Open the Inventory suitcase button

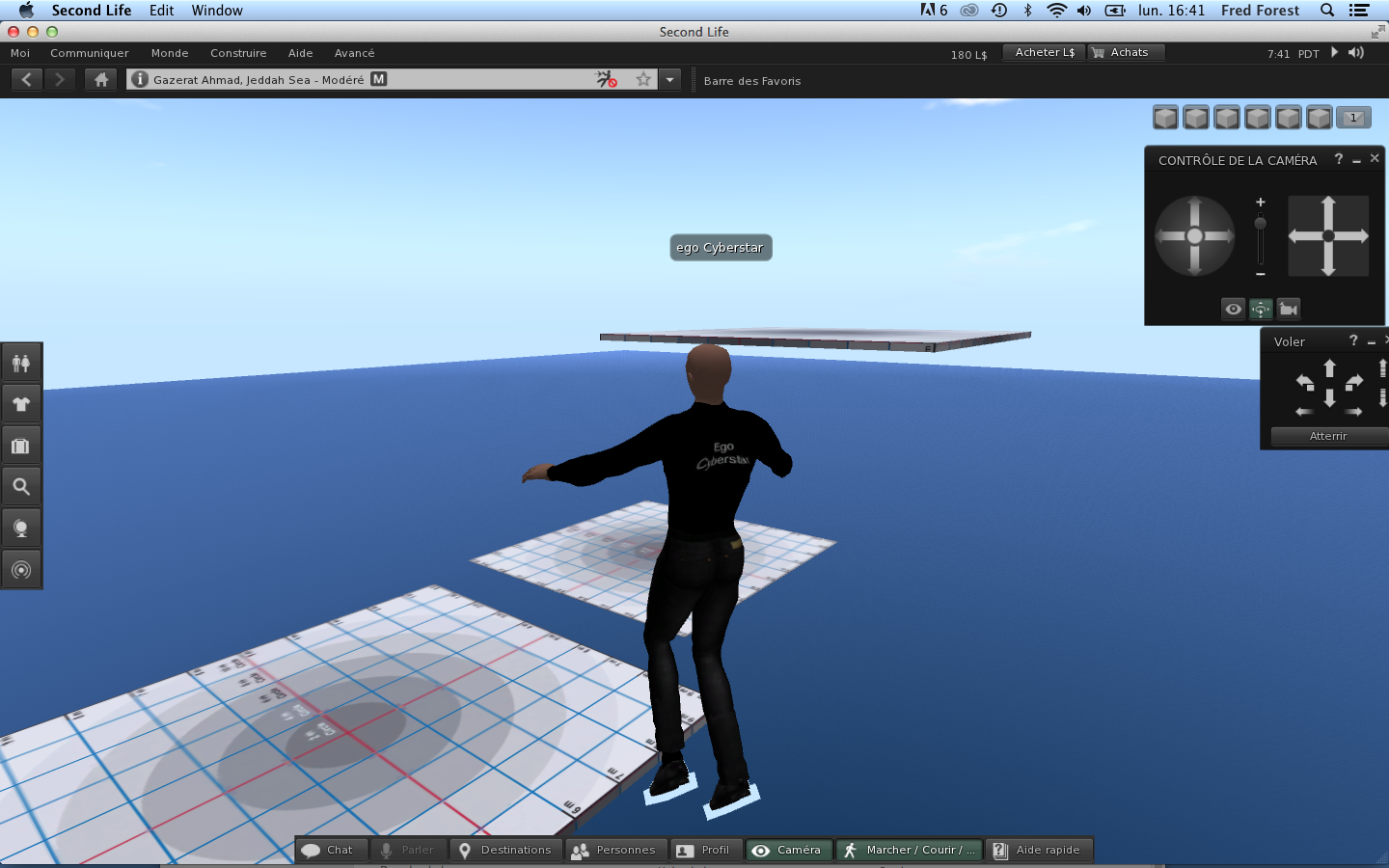click(21, 446)
